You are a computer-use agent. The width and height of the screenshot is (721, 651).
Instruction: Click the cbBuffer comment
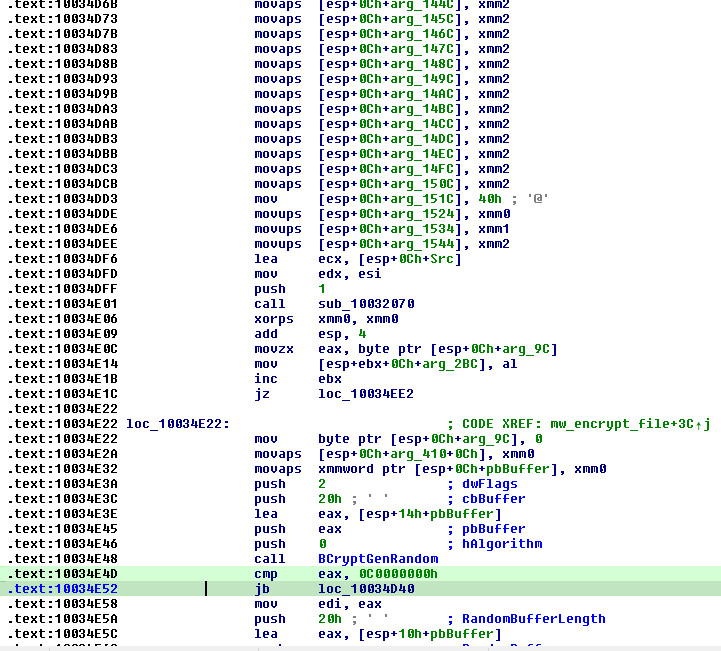point(493,499)
